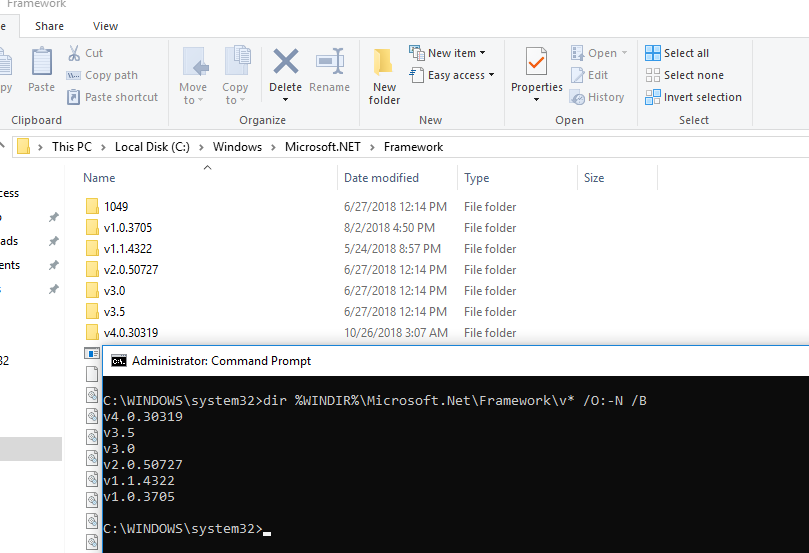Click Invert selection

[693, 97]
